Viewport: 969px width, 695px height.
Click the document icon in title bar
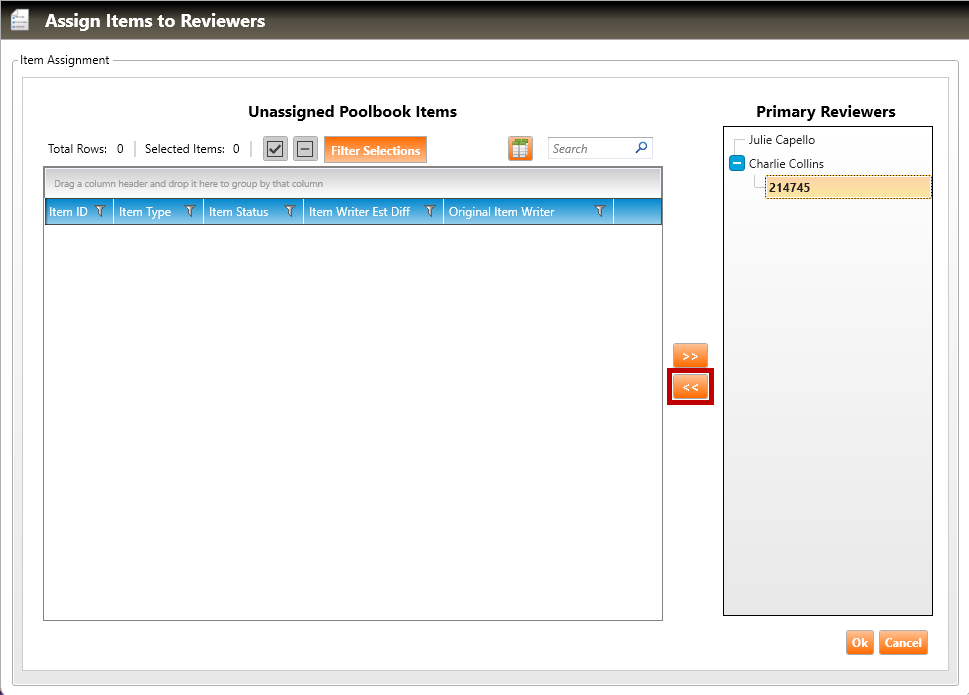20,20
